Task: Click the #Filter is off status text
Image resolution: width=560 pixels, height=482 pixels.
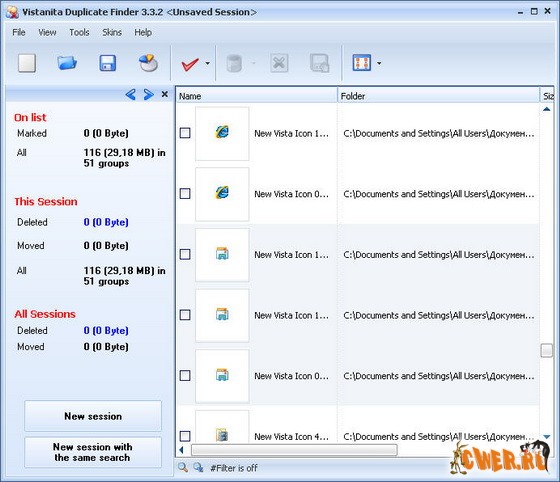Action: 234,468
